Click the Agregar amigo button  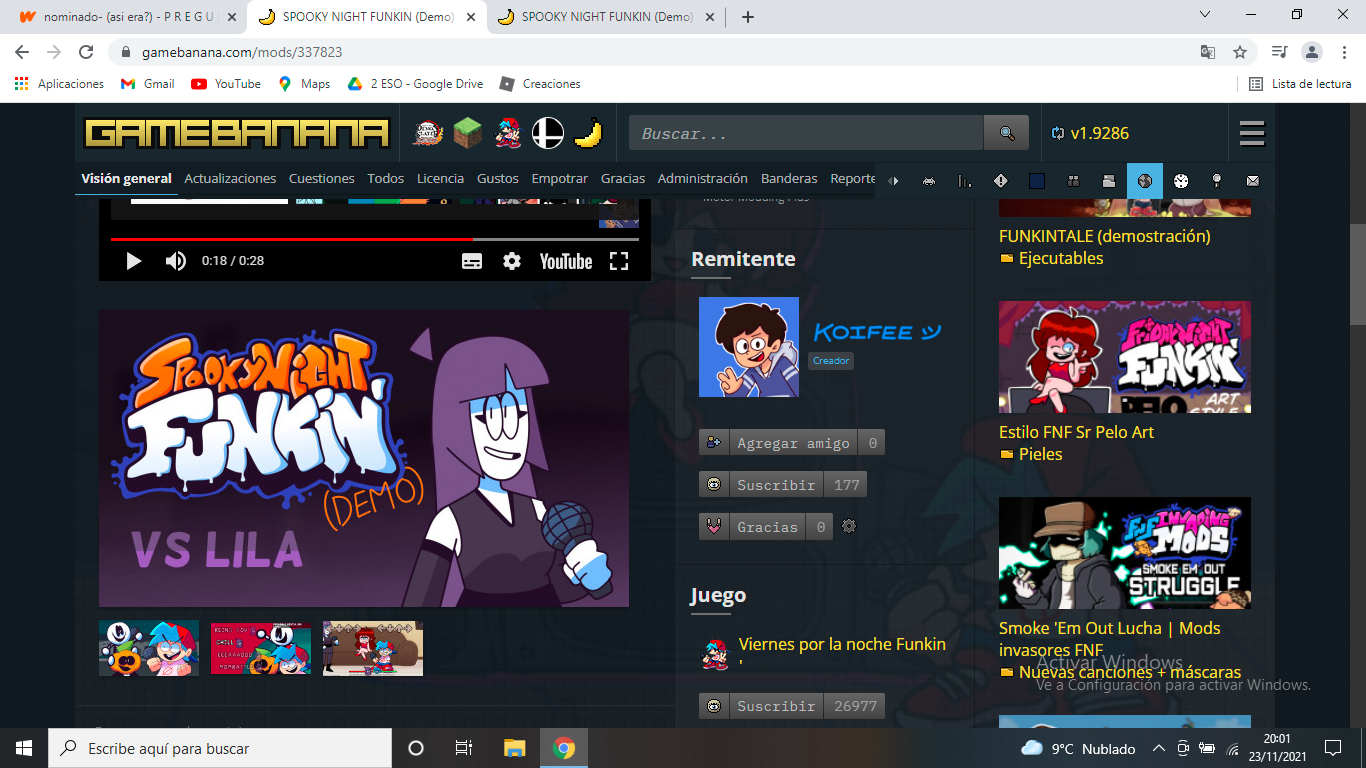point(792,443)
